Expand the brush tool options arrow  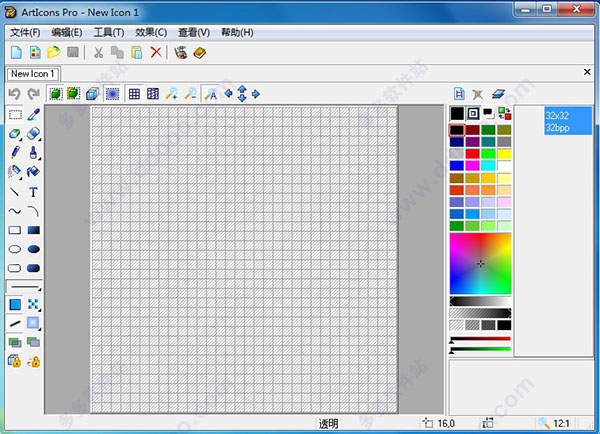[39, 158]
